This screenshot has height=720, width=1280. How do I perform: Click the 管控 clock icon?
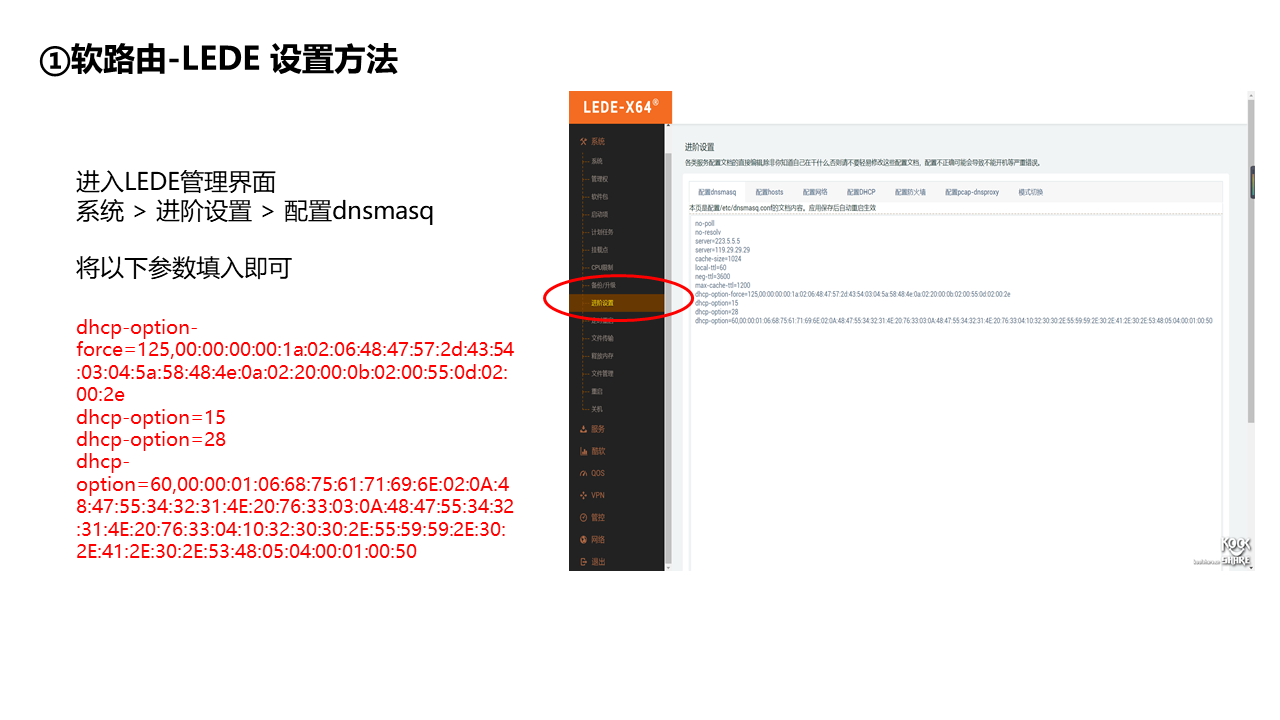pos(583,517)
